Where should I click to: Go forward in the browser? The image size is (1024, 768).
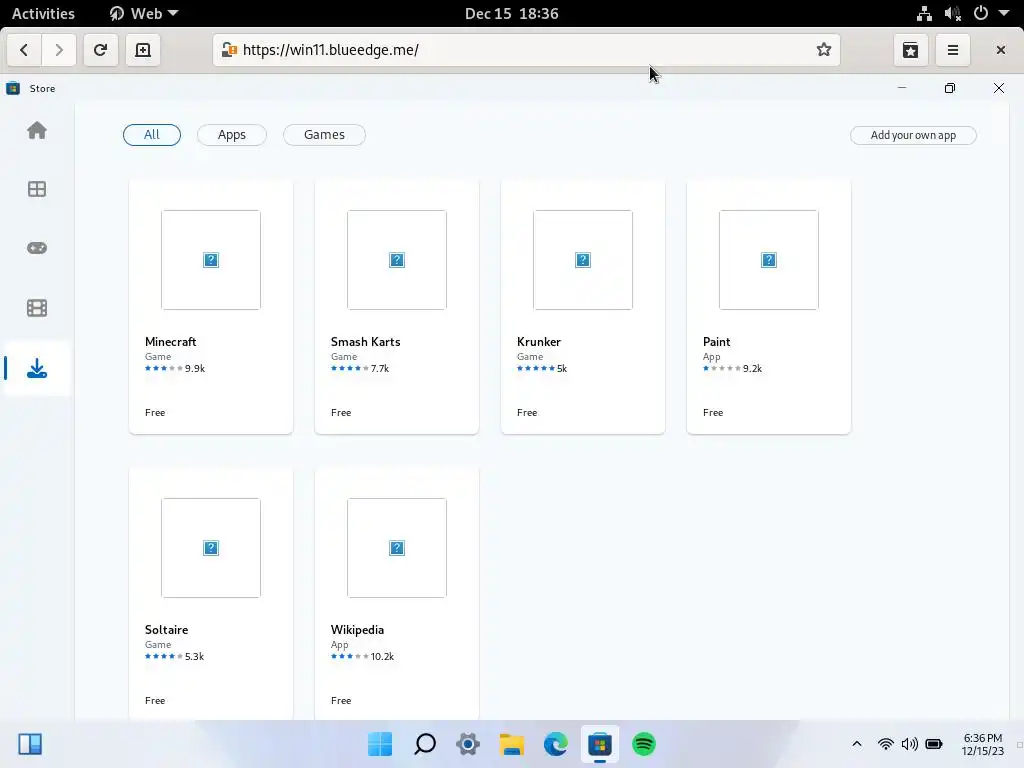59,50
